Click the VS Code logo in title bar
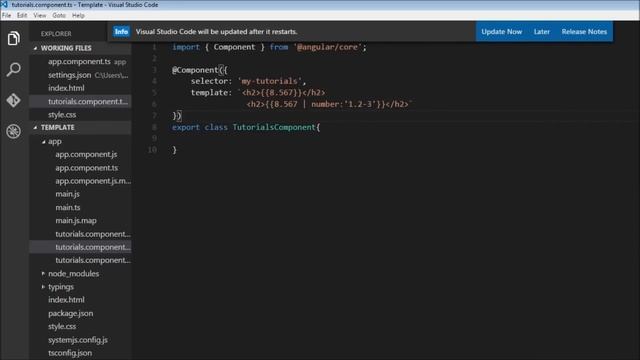The image size is (640, 360). (4, 4)
